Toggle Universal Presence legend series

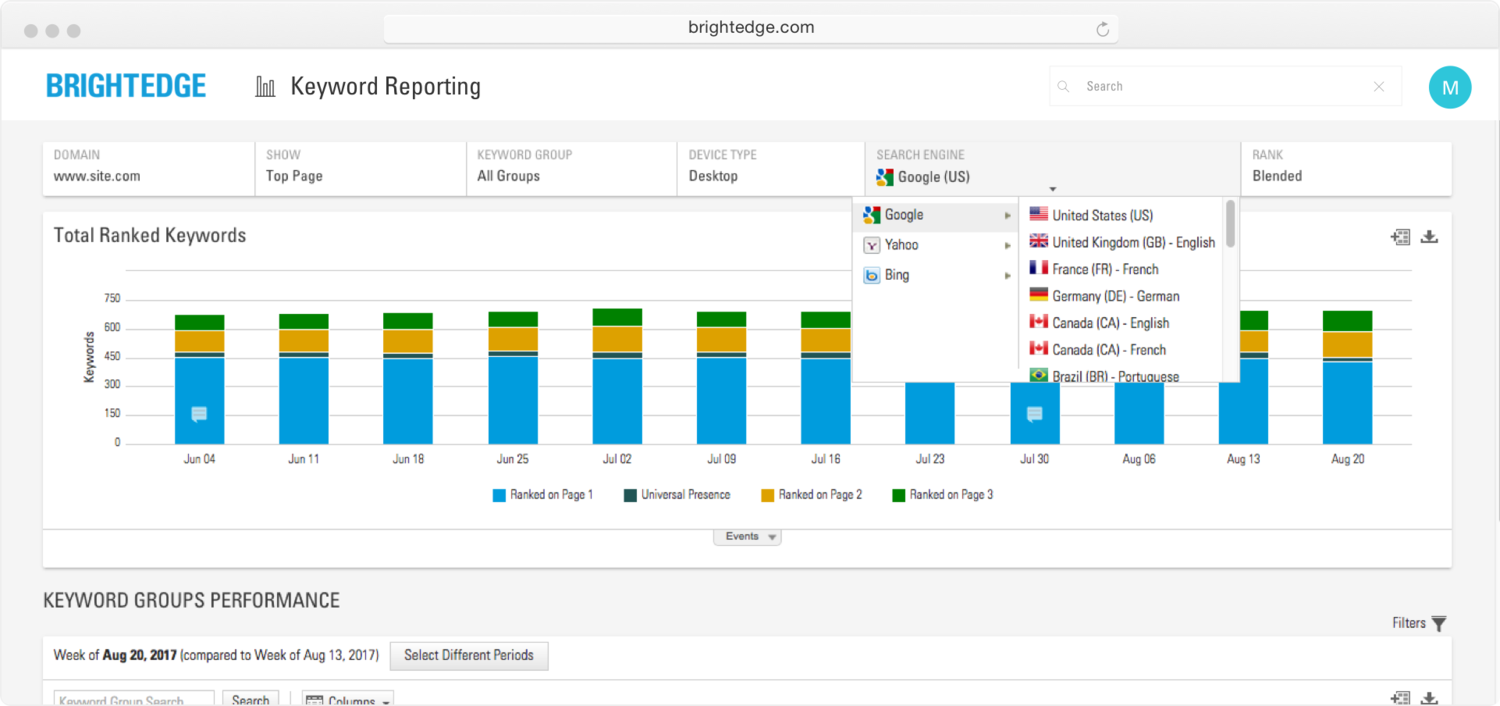[x=685, y=495]
